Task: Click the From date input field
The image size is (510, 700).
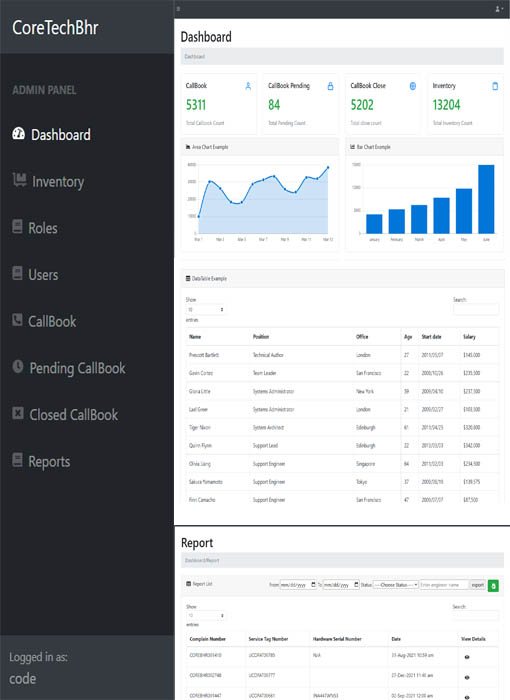Action: tap(298, 584)
